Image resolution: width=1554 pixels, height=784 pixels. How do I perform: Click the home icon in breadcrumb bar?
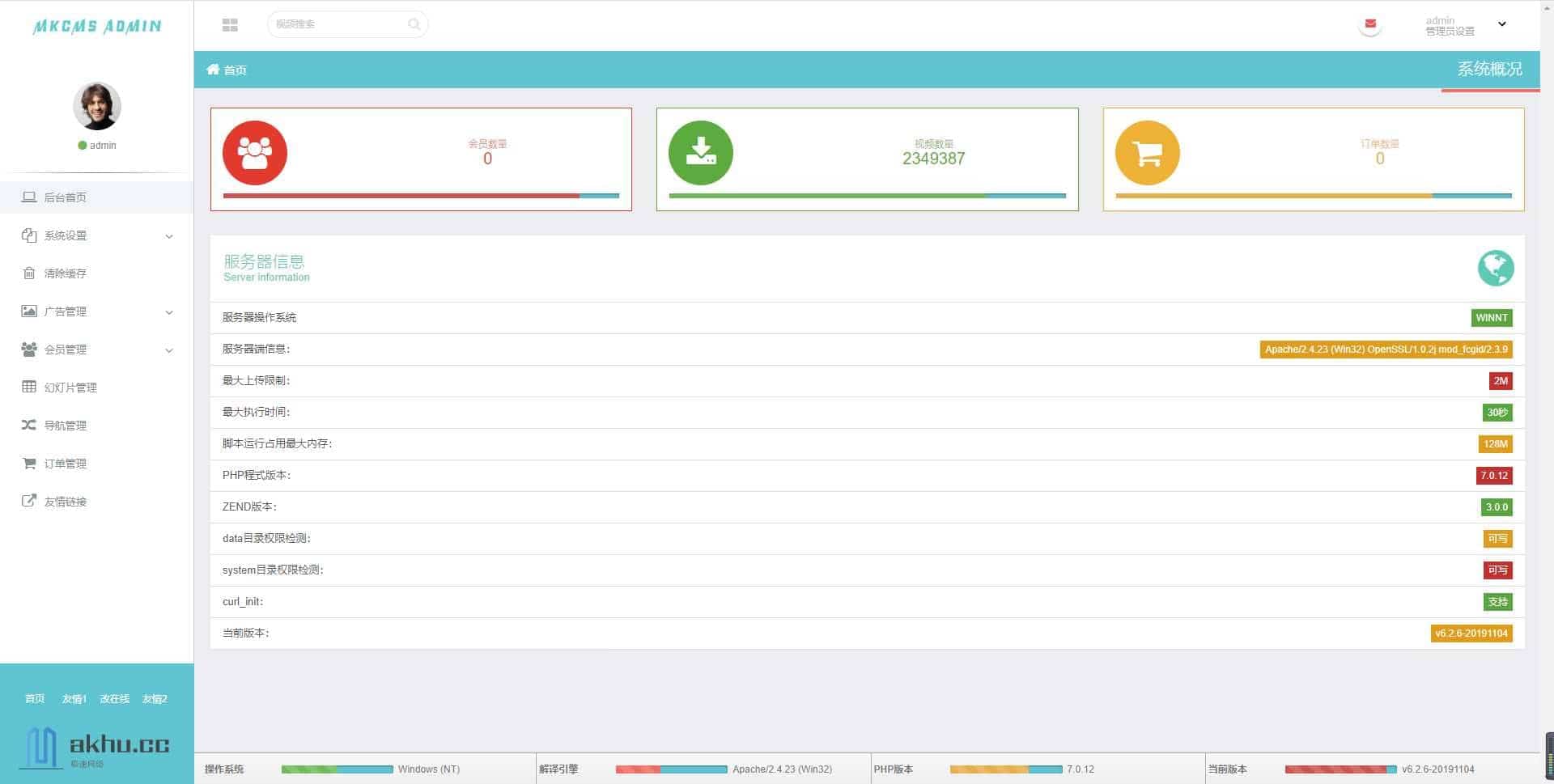point(213,70)
